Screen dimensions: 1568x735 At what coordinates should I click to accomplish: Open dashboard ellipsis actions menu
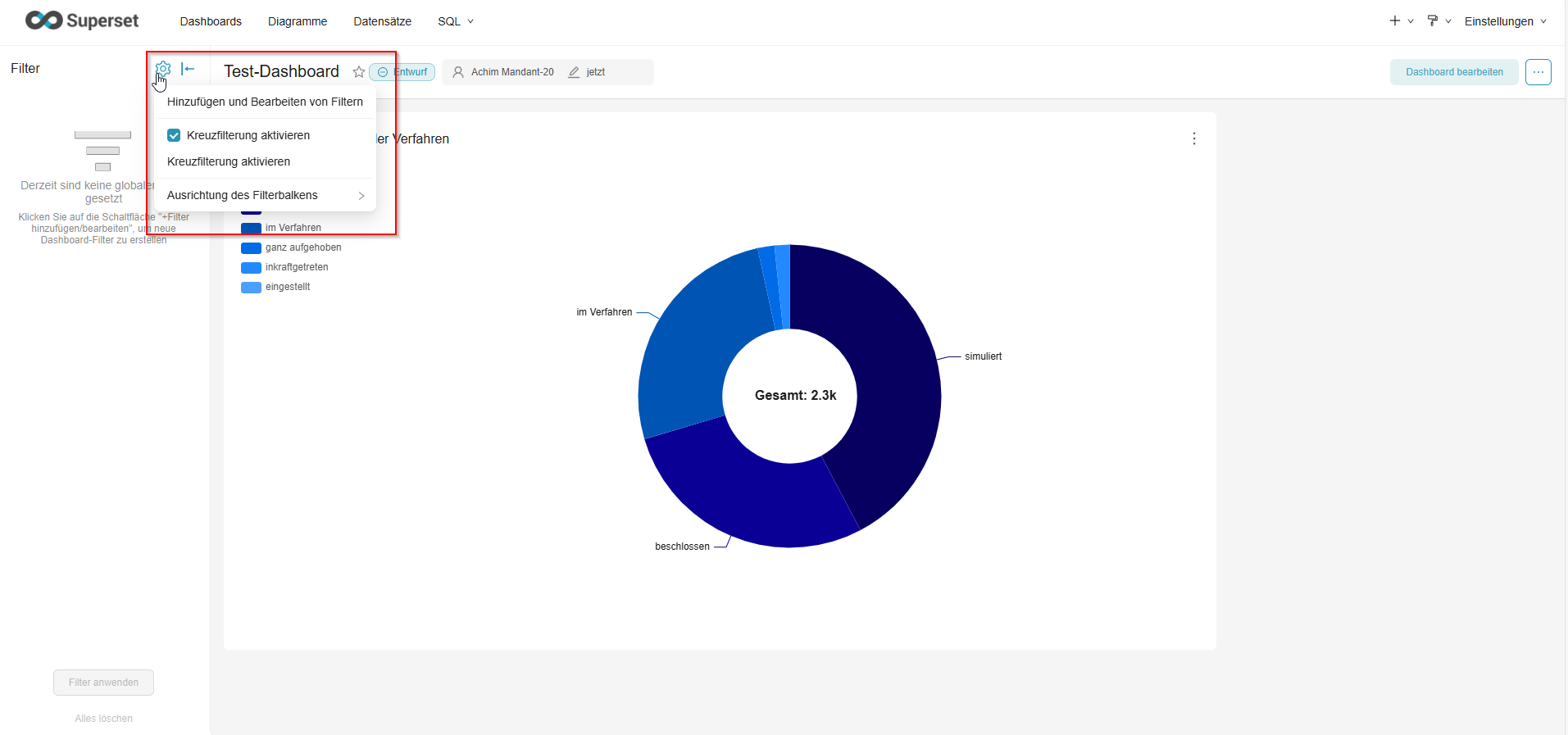[x=1538, y=72]
